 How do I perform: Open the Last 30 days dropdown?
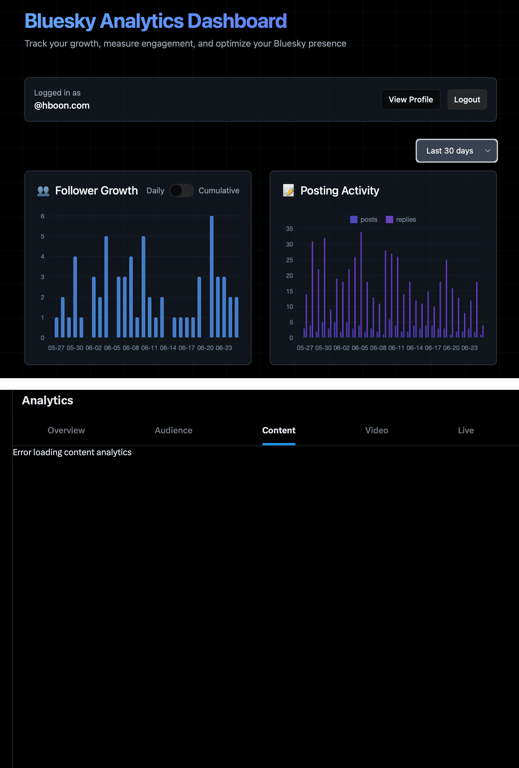point(456,151)
